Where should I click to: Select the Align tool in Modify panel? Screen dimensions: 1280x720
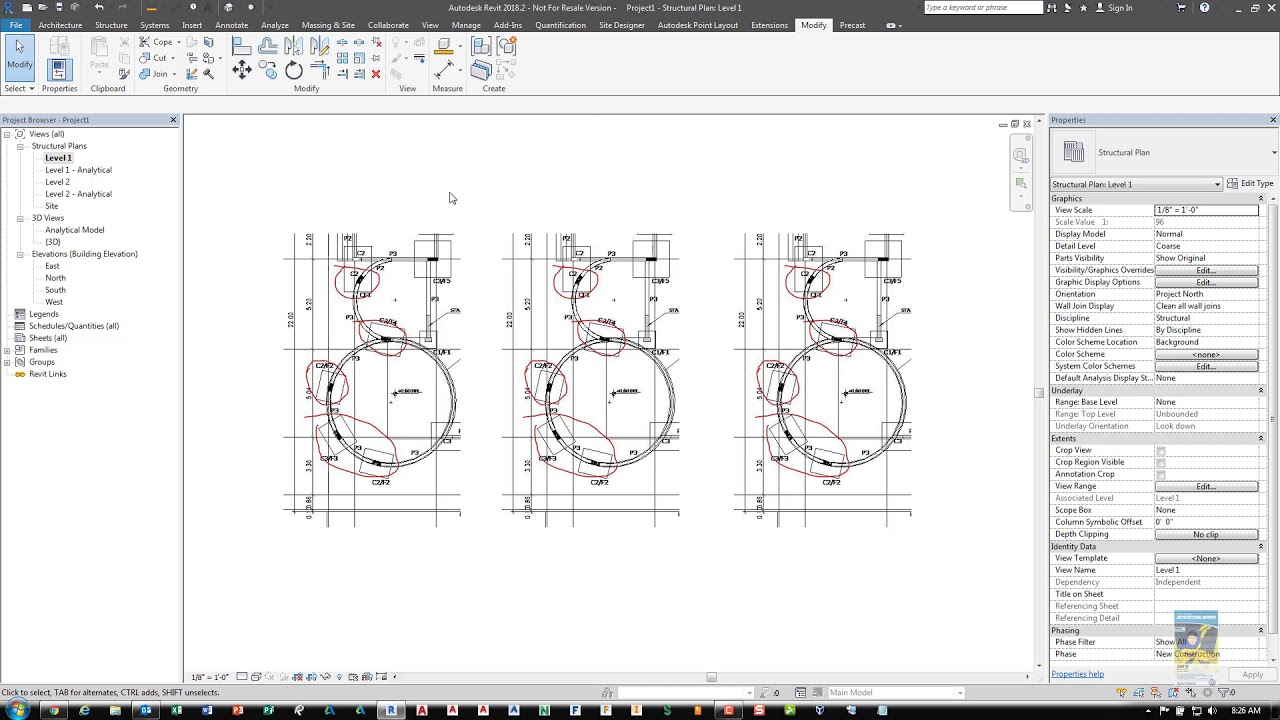point(242,45)
